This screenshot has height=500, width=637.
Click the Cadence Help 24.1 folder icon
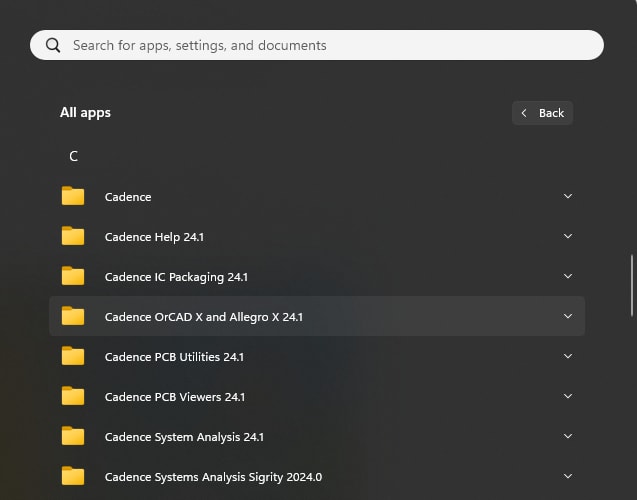pyautogui.click(x=73, y=236)
